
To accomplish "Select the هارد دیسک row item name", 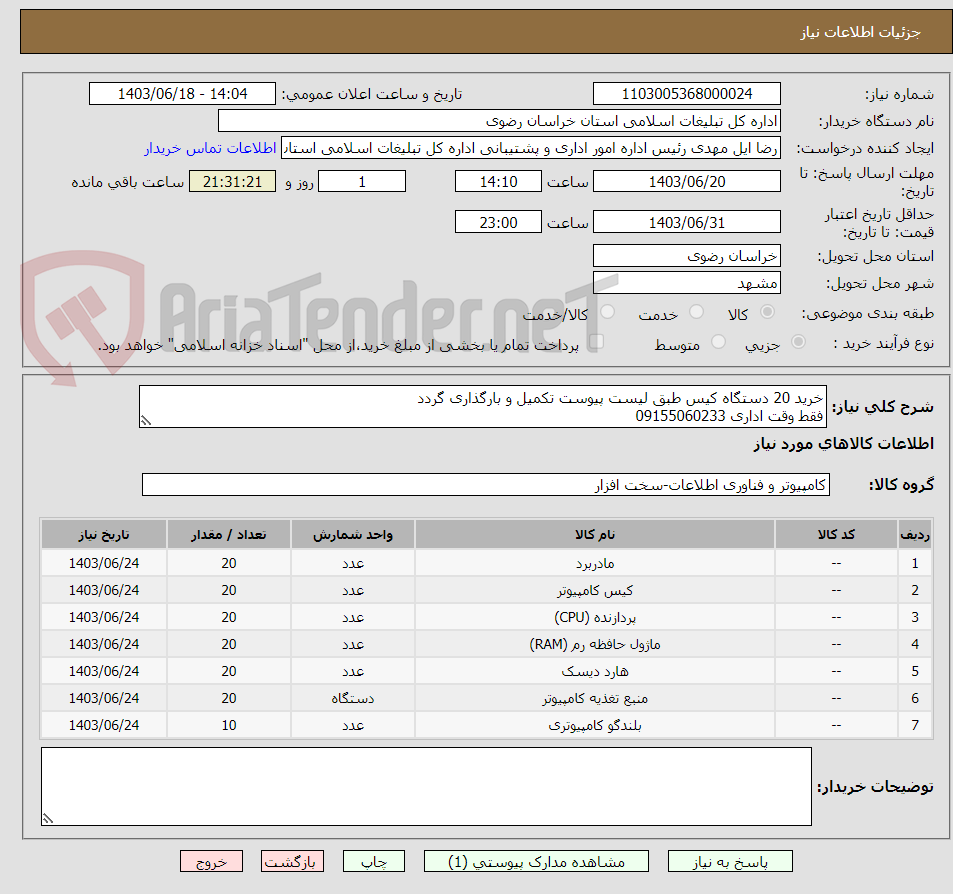I will (x=595, y=672).
